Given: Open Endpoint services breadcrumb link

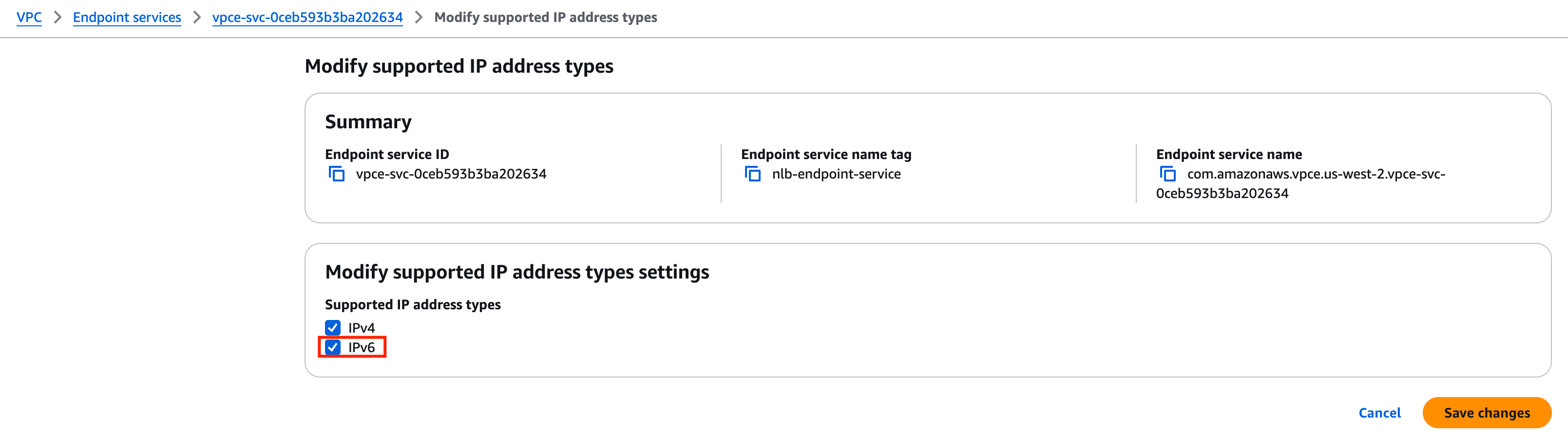Looking at the screenshot, I should click(127, 17).
